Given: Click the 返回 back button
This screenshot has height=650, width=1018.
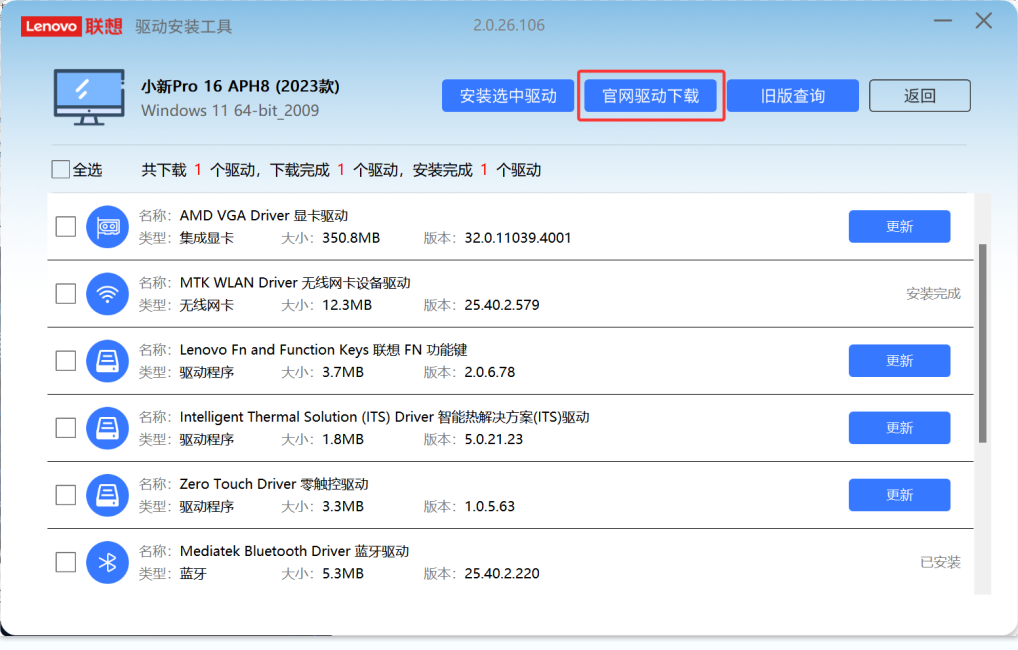Looking at the screenshot, I should point(920,96).
